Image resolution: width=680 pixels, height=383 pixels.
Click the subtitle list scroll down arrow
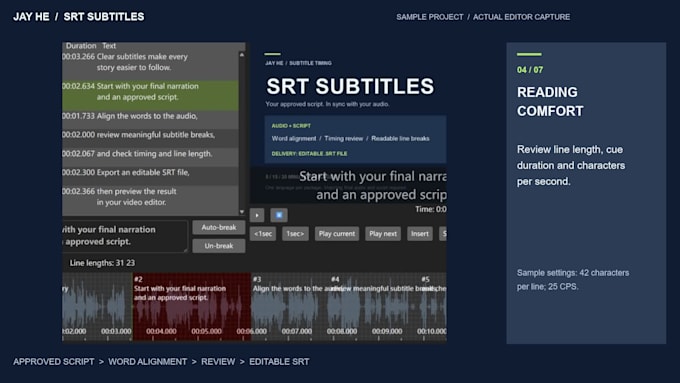coord(242,212)
